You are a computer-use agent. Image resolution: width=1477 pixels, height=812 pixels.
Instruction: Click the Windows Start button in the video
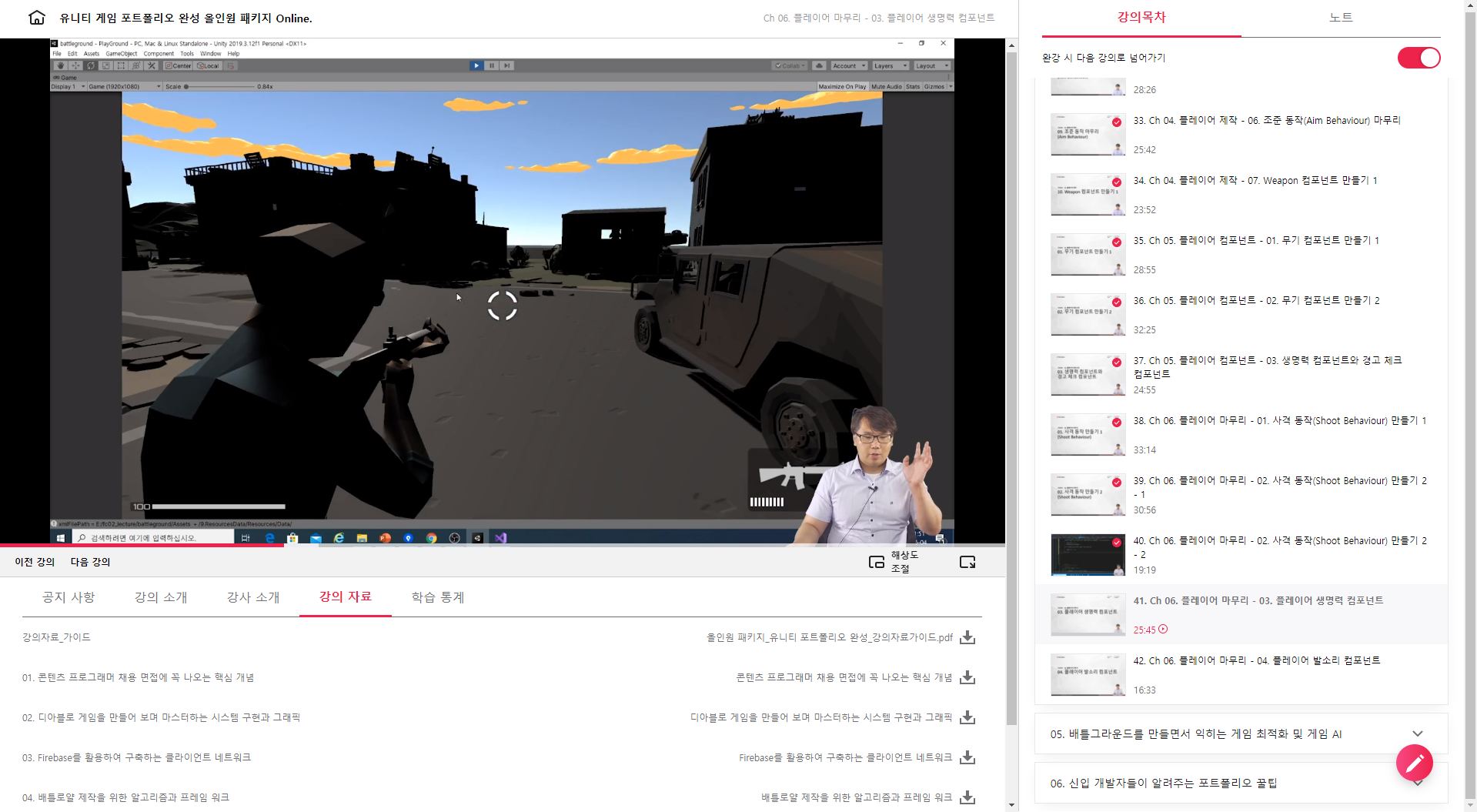pyautogui.click(x=60, y=538)
